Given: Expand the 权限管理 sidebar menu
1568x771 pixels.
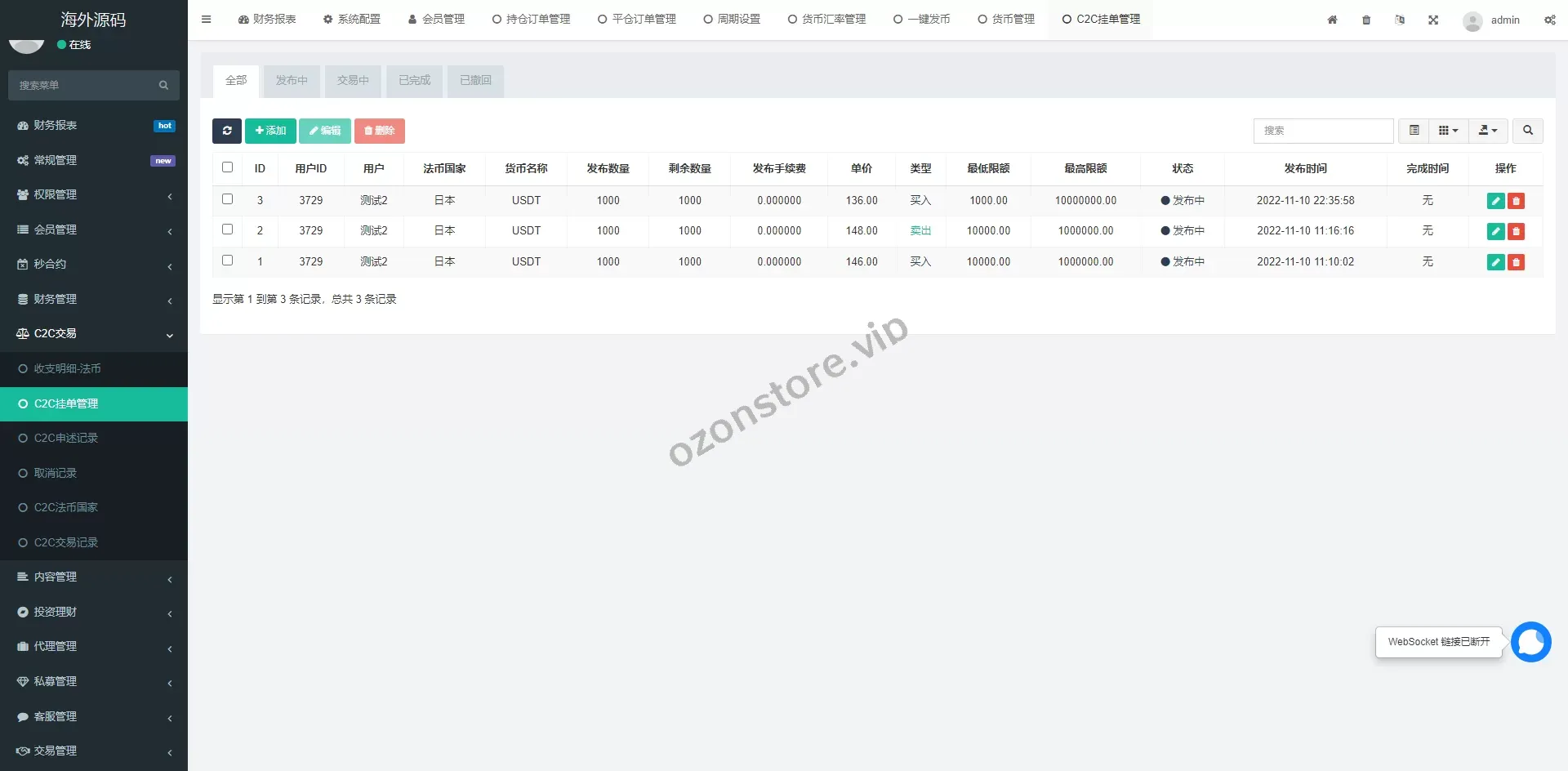Looking at the screenshot, I should point(94,195).
